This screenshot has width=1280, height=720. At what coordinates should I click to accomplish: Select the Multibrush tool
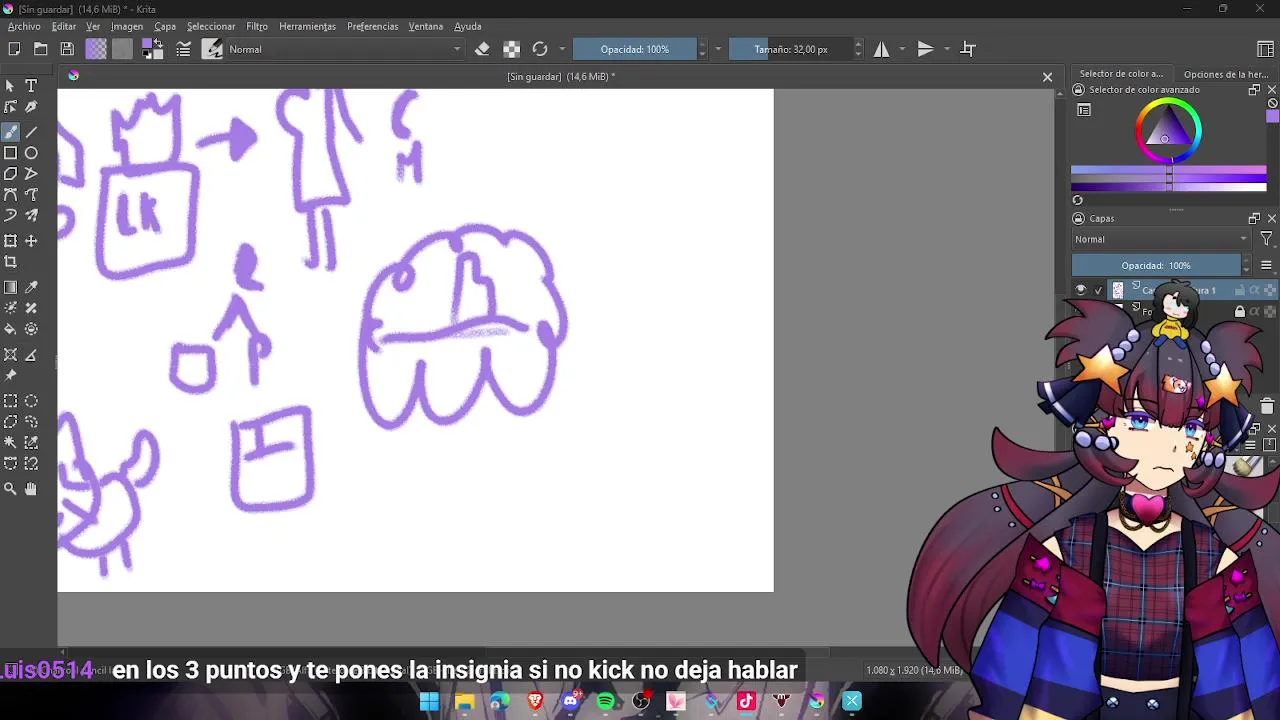point(31,215)
